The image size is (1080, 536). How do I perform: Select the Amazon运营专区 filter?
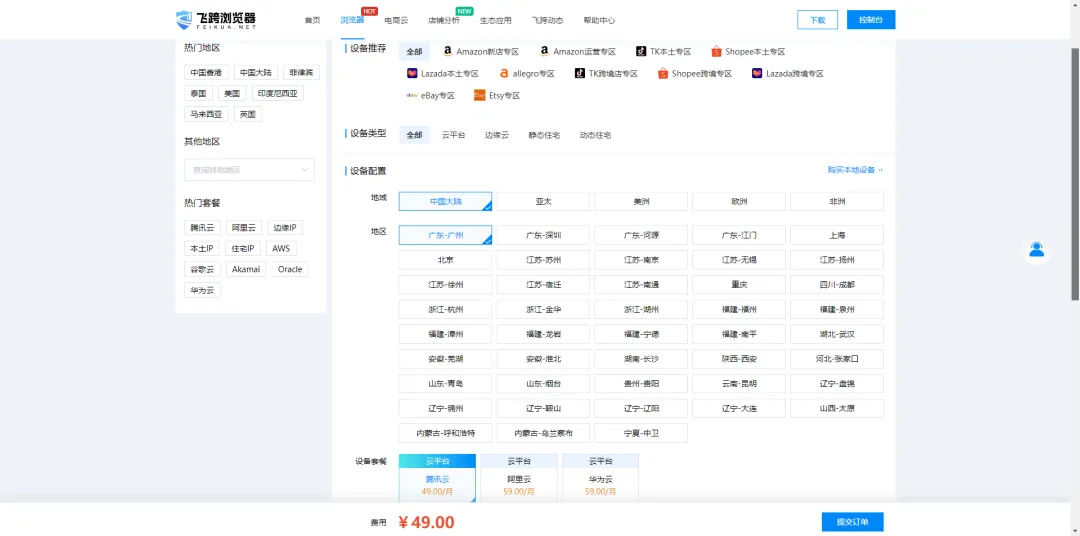tap(577, 52)
